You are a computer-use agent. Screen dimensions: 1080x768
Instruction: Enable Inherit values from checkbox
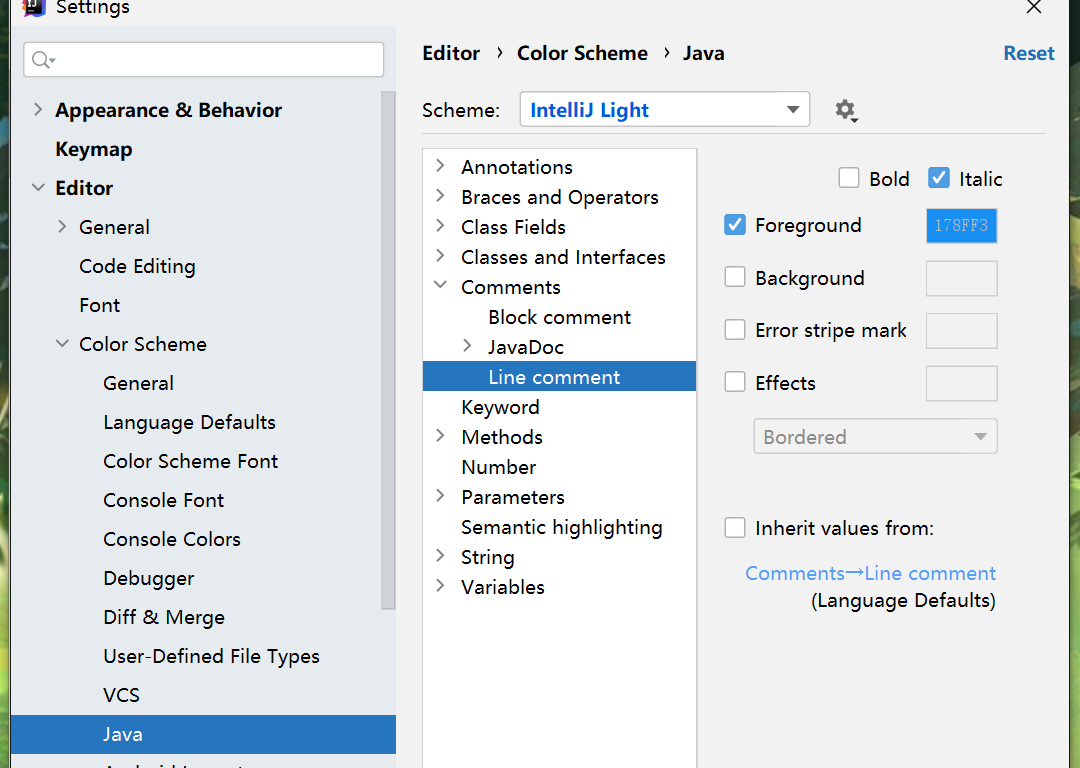(x=735, y=528)
